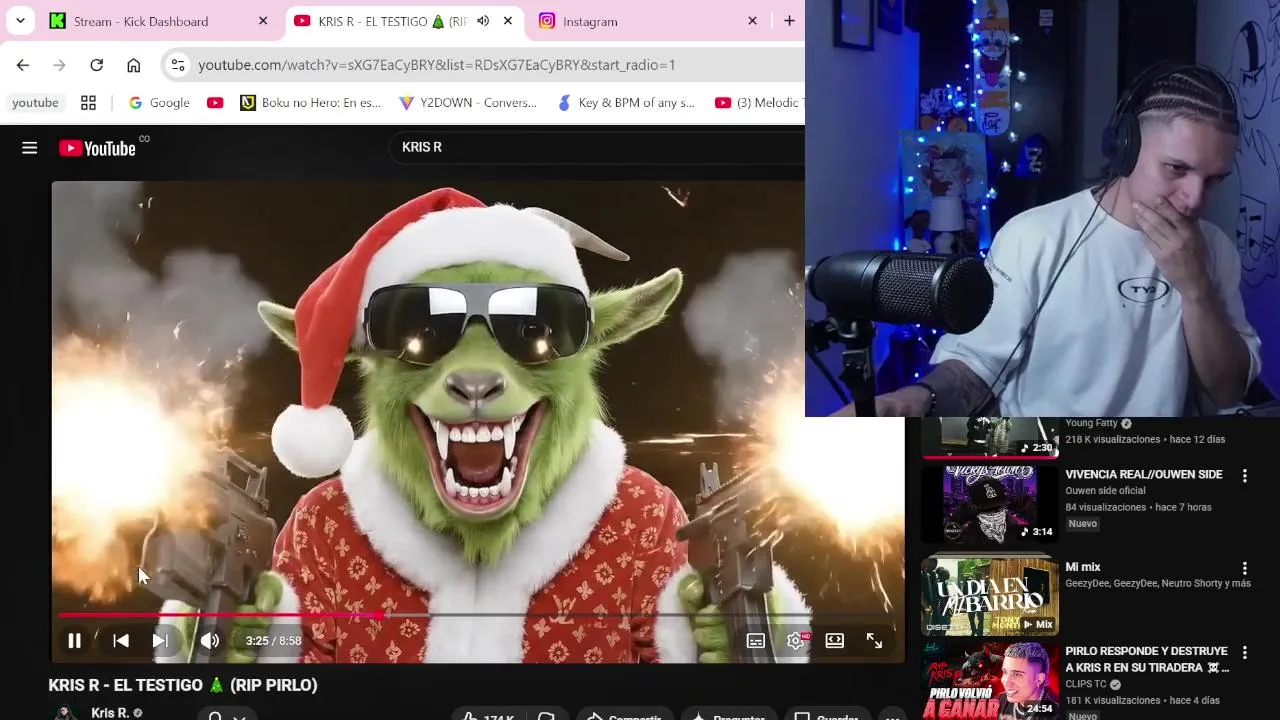Toggle notification bell dropdown for channel

[226, 714]
